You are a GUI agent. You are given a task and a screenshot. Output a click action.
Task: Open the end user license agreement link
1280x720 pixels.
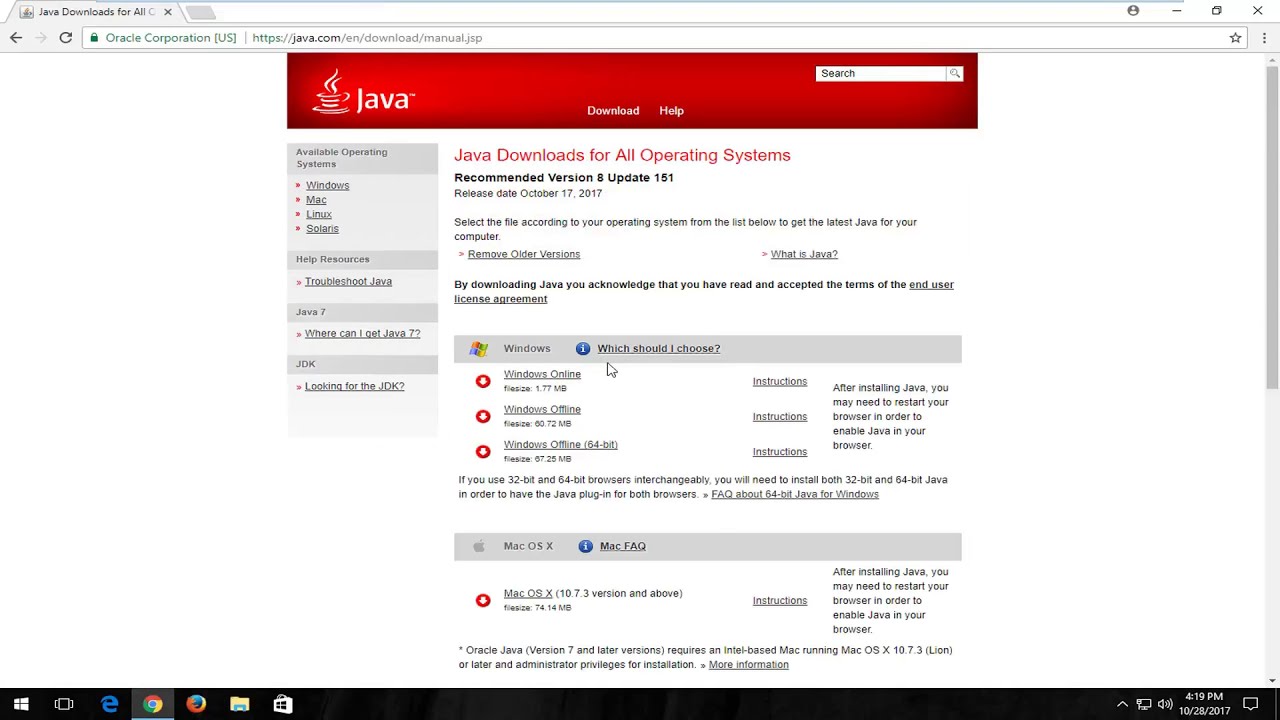704,291
